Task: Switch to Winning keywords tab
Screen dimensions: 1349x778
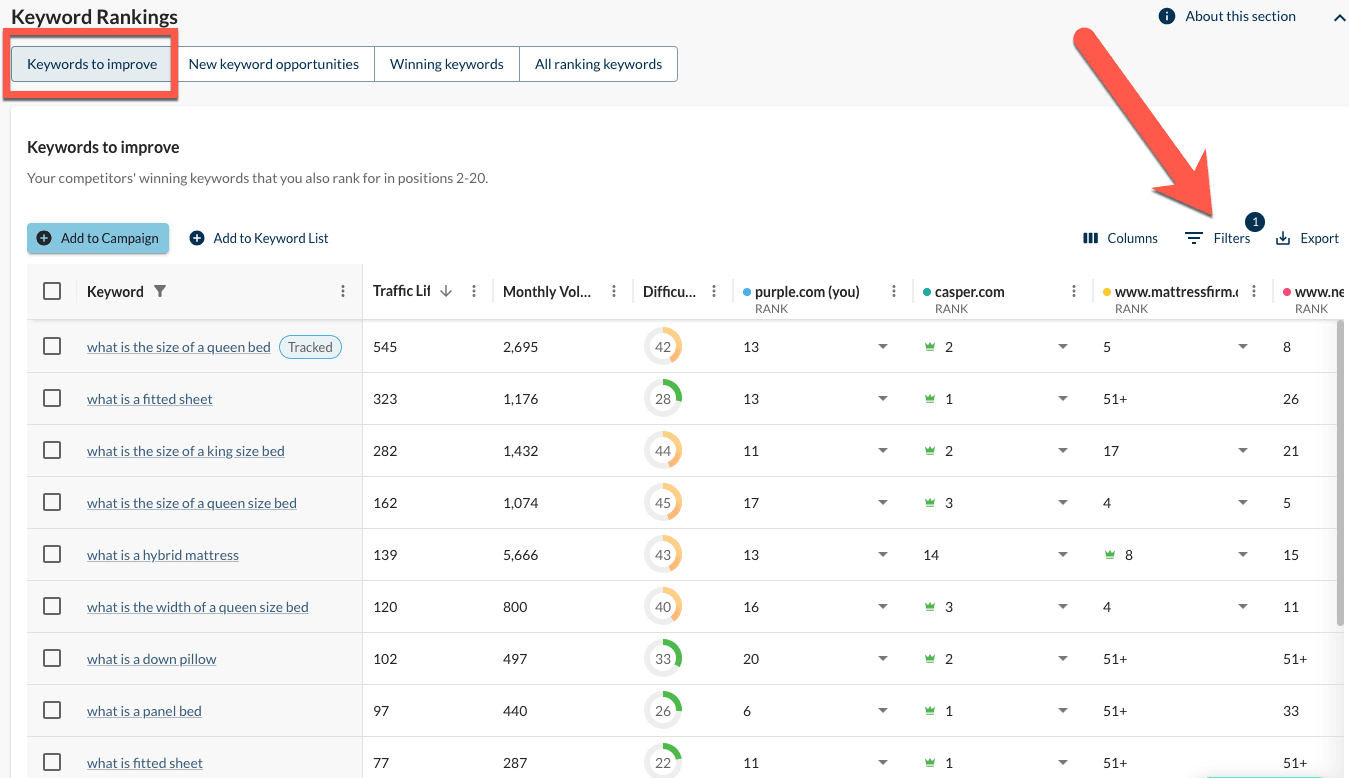Action: 446,64
